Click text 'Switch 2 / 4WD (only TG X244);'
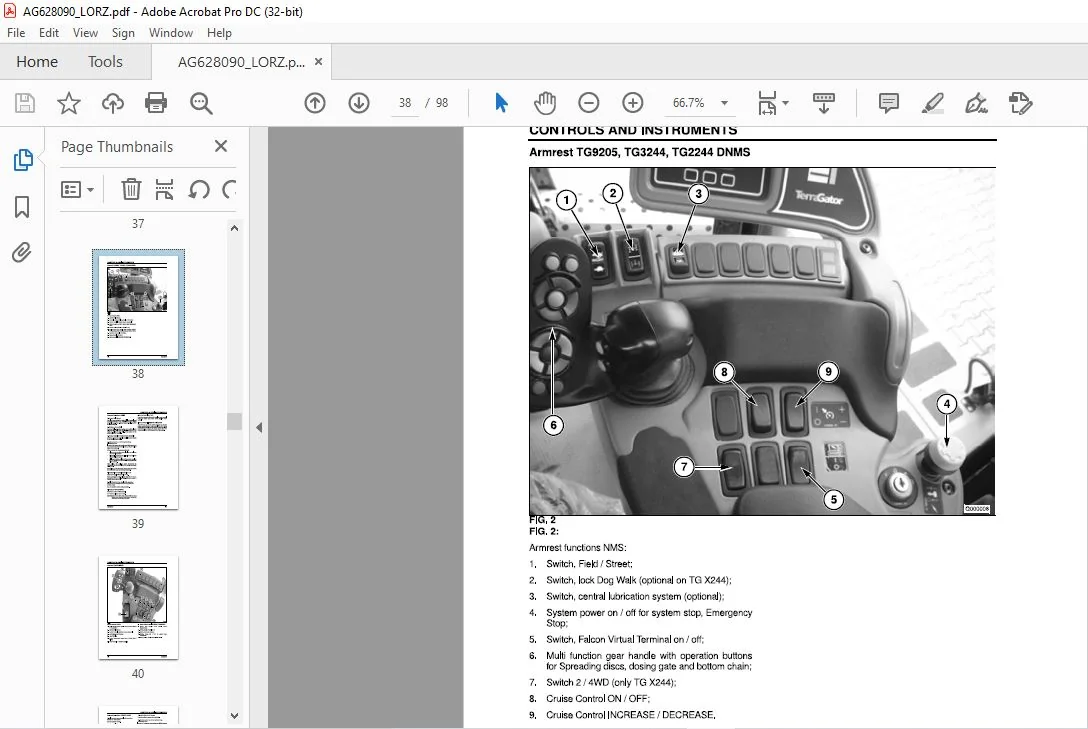This screenshot has width=1088, height=729. [x=611, y=683]
